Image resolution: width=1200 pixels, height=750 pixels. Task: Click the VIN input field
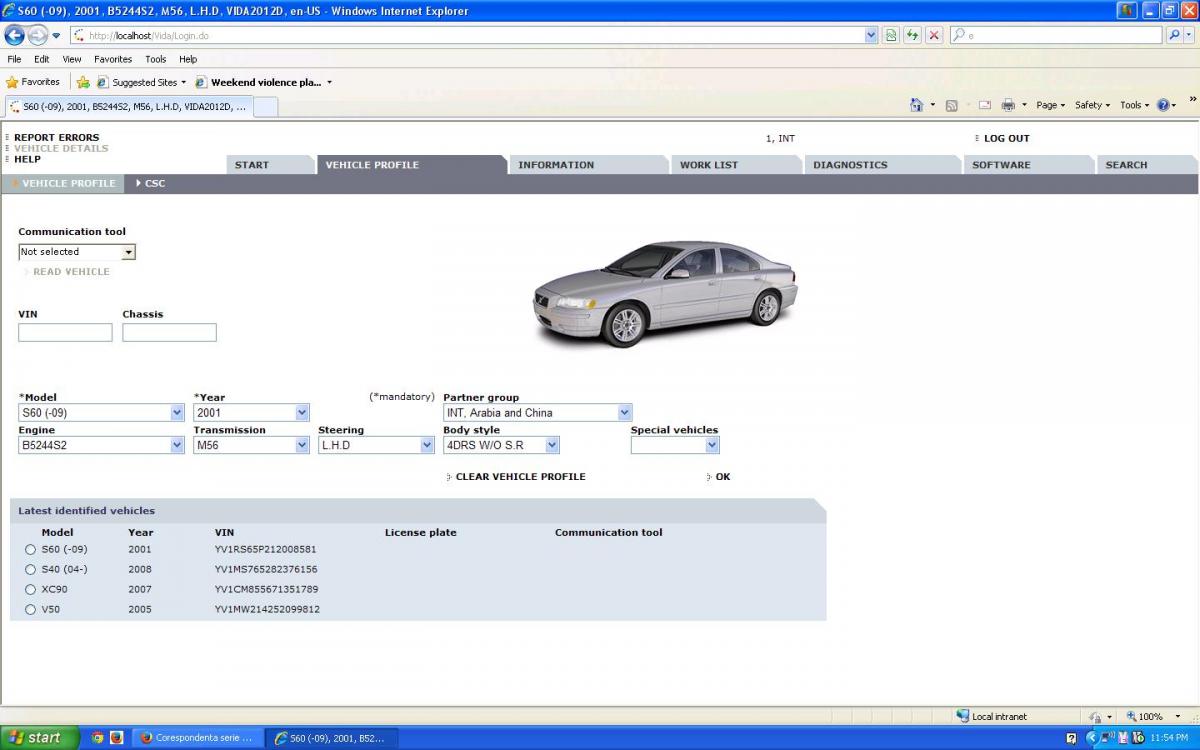click(x=65, y=333)
